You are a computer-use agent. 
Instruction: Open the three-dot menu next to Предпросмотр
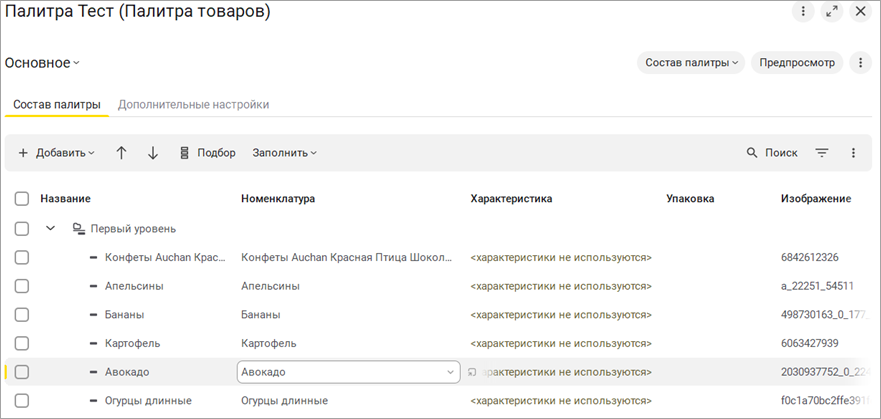coord(860,63)
